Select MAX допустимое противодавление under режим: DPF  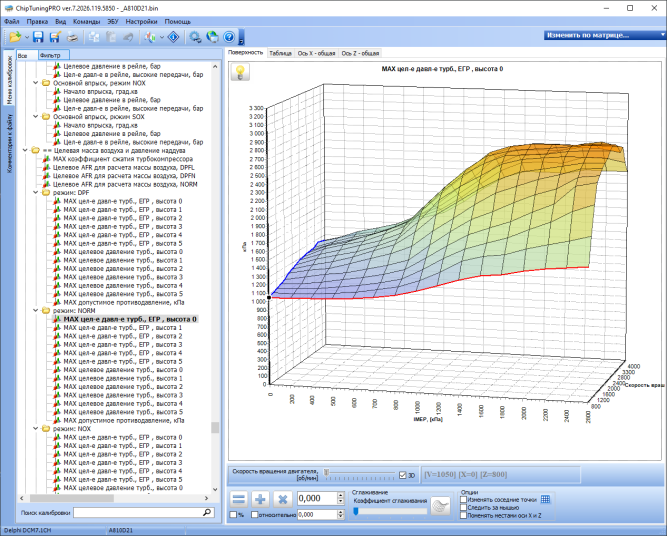tap(124, 302)
